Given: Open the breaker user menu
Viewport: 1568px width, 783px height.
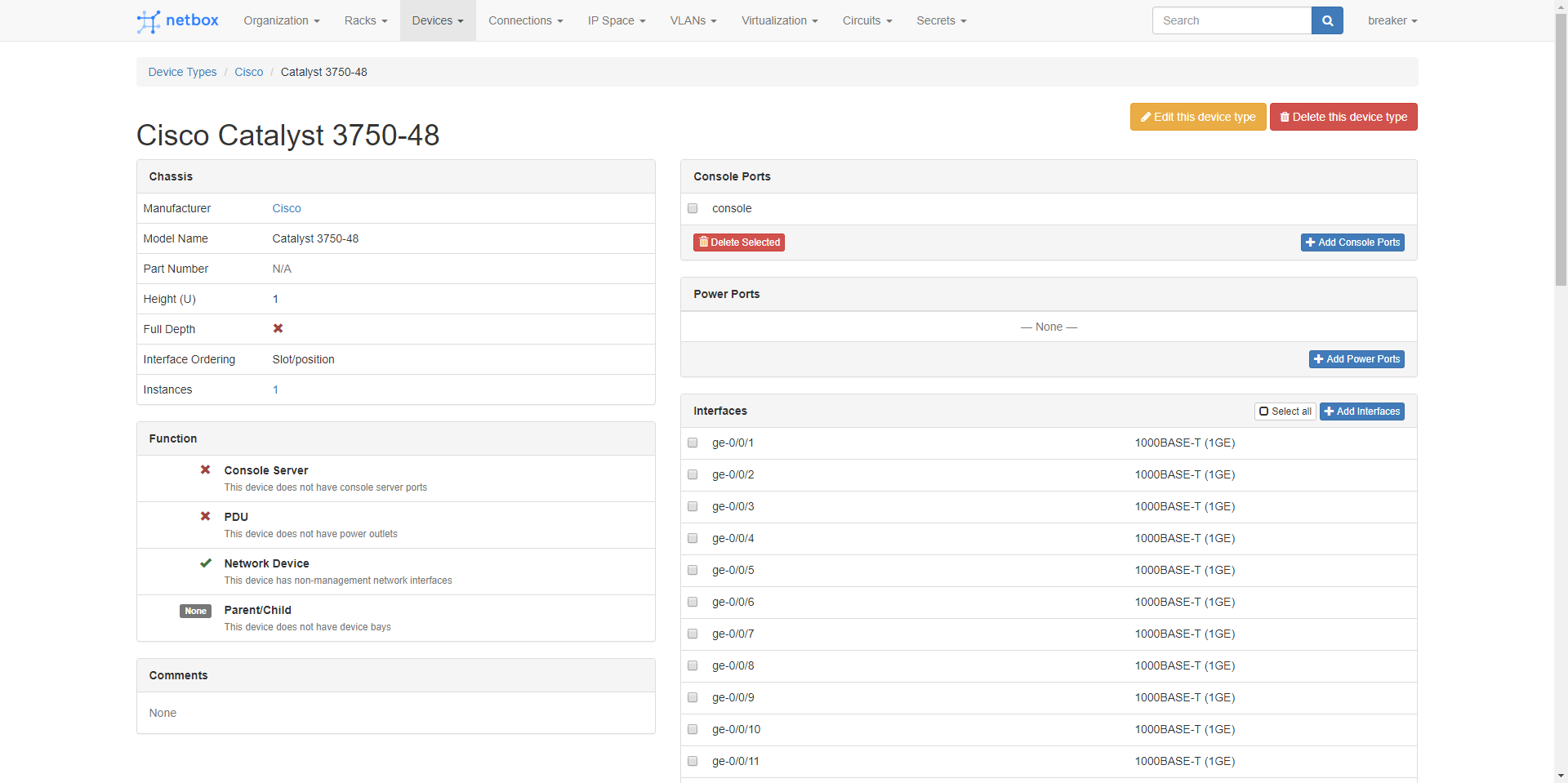Looking at the screenshot, I should tap(1392, 20).
